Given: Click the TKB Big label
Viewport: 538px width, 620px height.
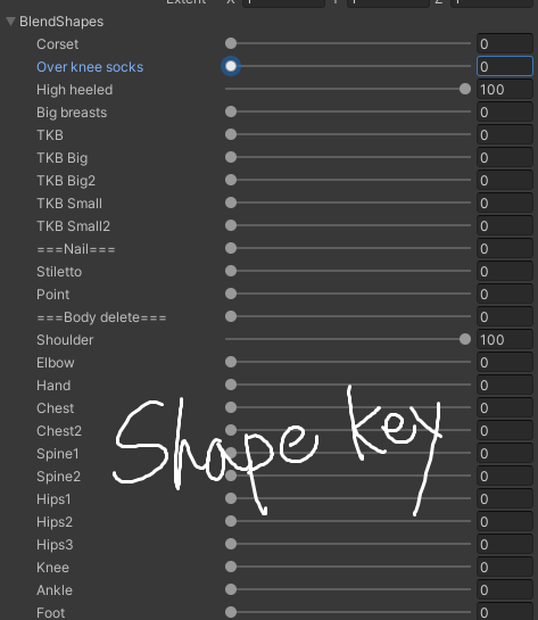Looking at the screenshot, I should pyautogui.click(x=62, y=158).
